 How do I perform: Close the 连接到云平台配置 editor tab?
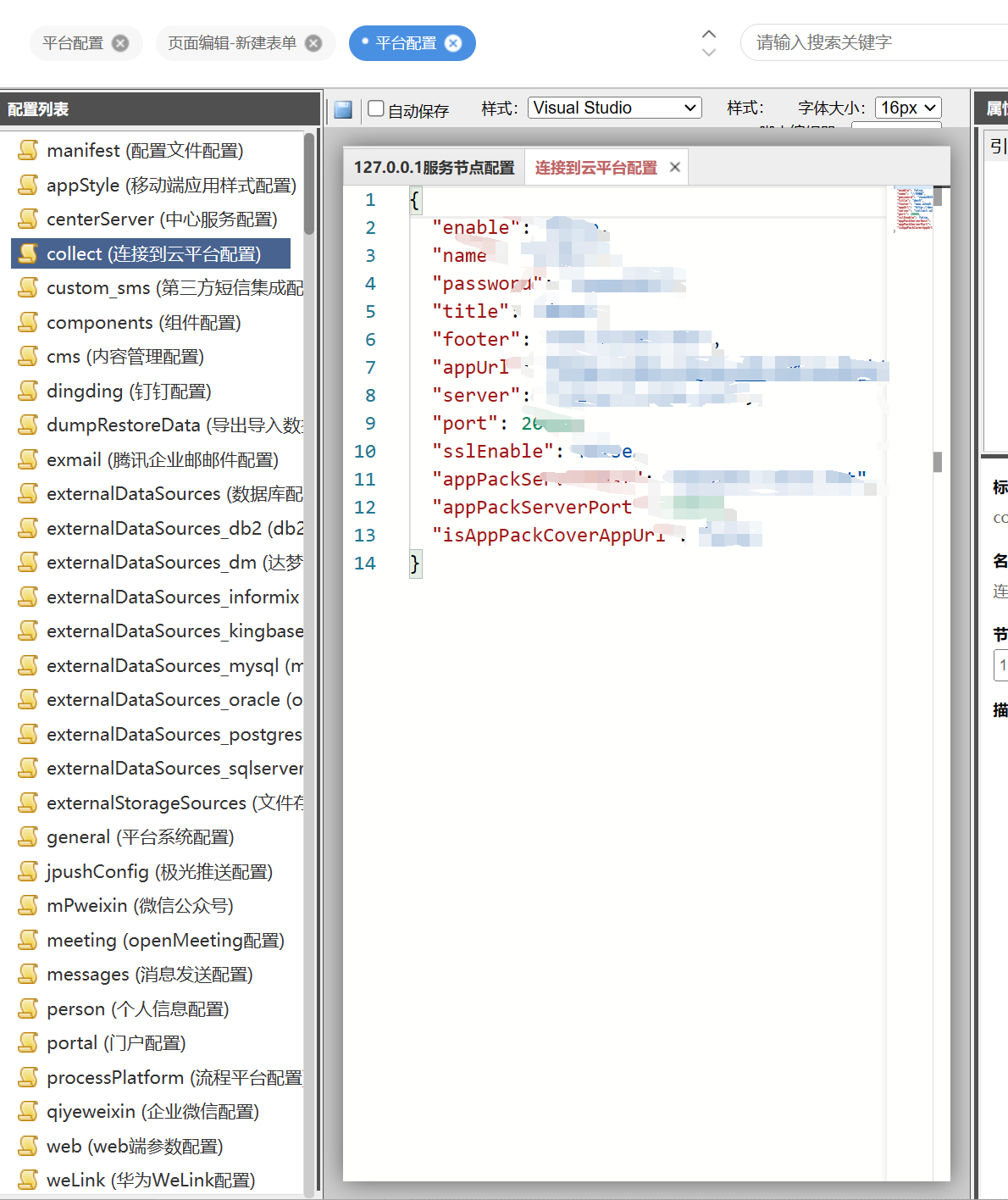click(674, 167)
